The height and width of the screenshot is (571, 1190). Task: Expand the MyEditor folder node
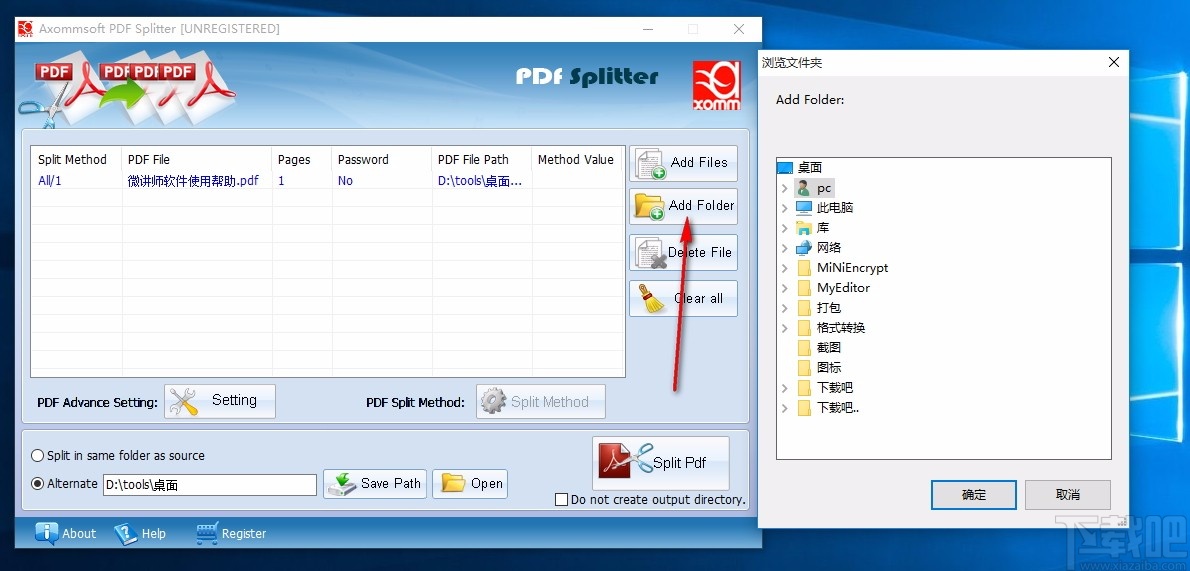pos(785,288)
